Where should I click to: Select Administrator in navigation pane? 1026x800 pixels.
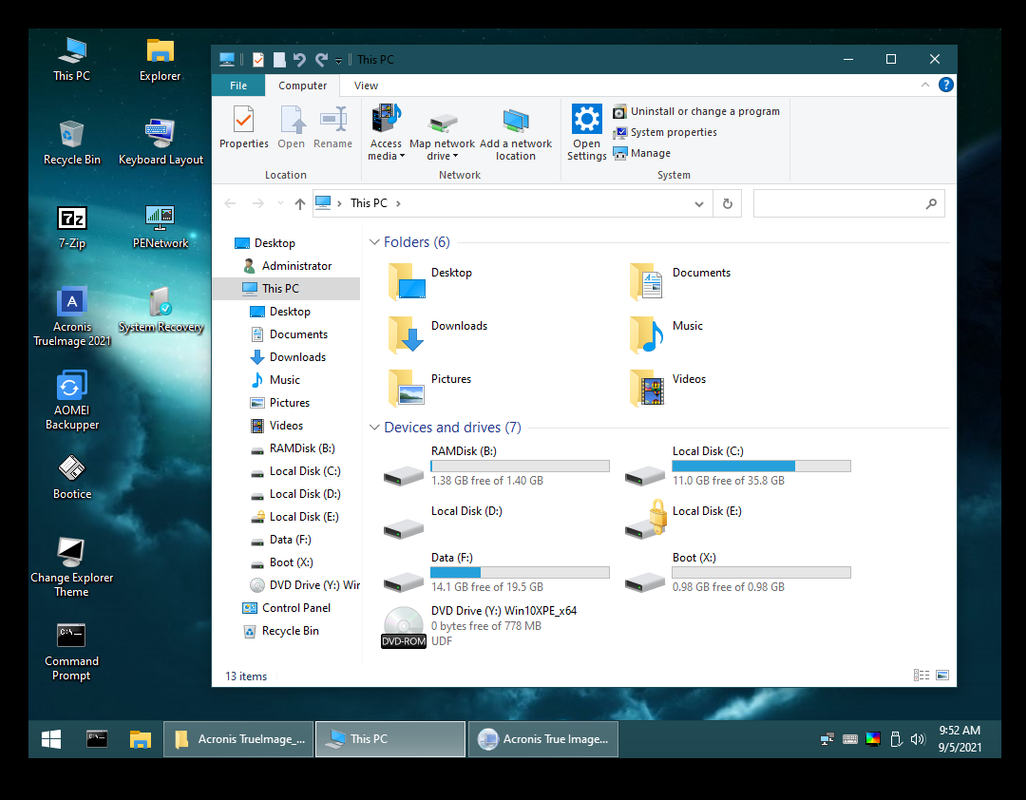[288, 266]
